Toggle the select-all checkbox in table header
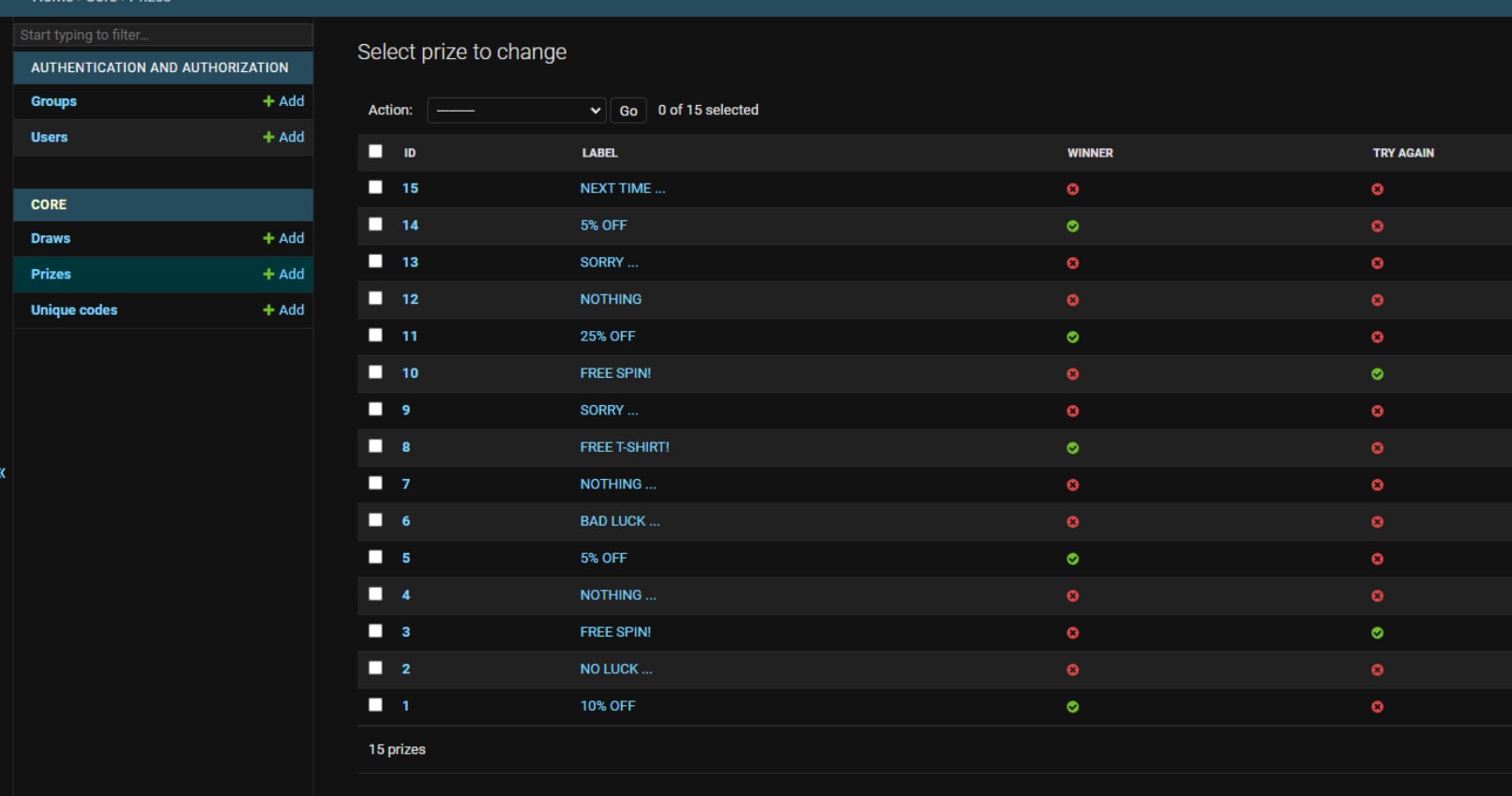 [375, 151]
